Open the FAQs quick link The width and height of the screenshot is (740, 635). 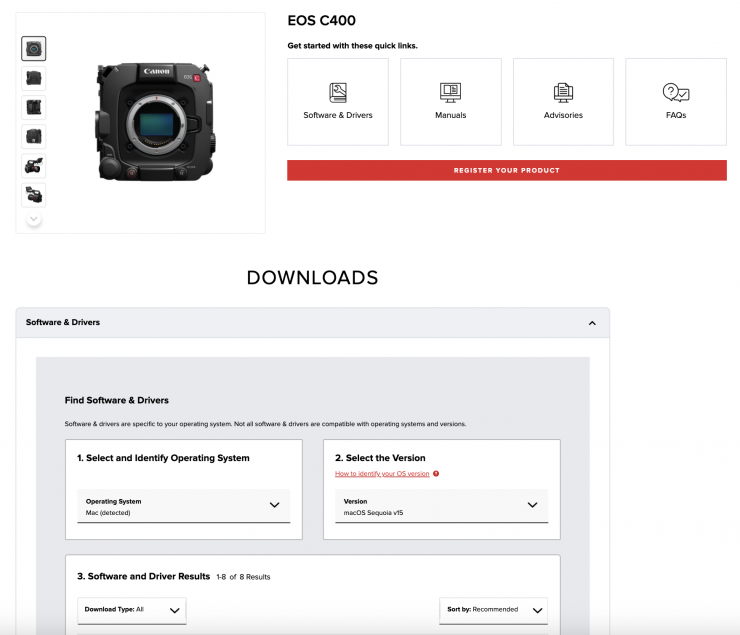[676, 101]
